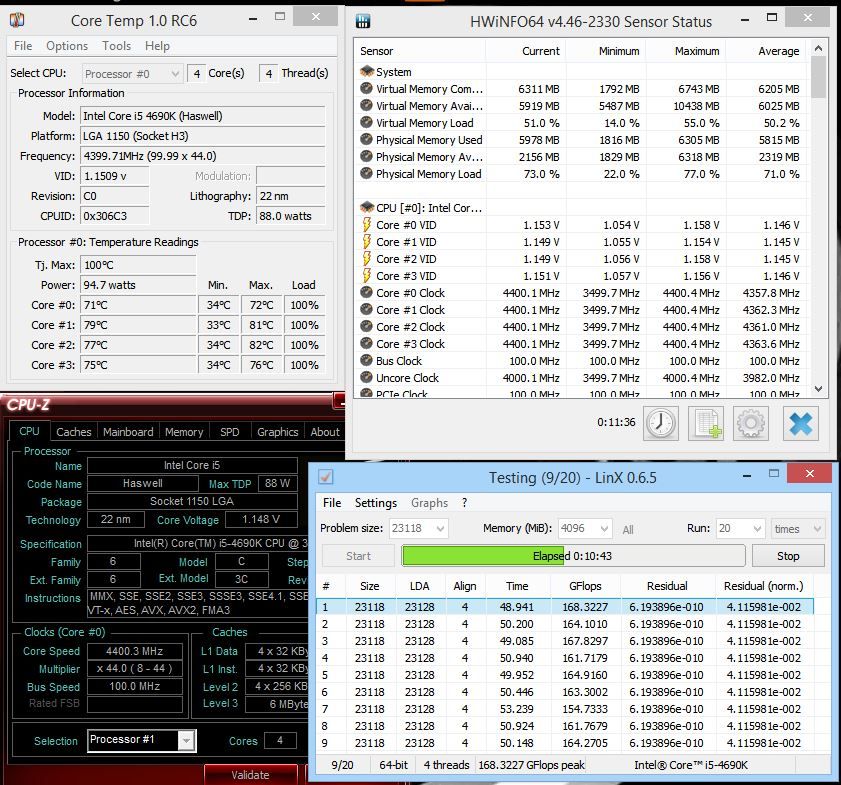The height and width of the screenshot is (785, 841).
Task: Click the Uncore Clock gauge icon
Action: click(366, 377)
